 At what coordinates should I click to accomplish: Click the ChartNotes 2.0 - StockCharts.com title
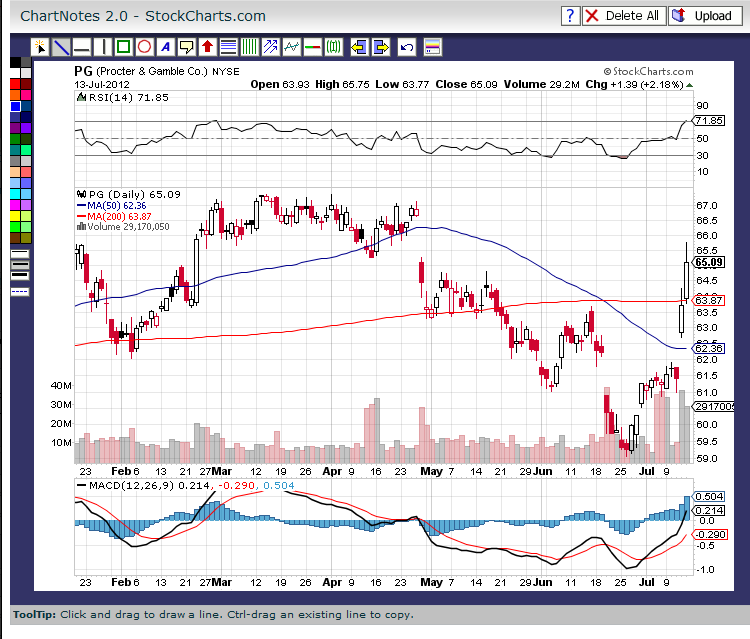(x=143, y=16)
